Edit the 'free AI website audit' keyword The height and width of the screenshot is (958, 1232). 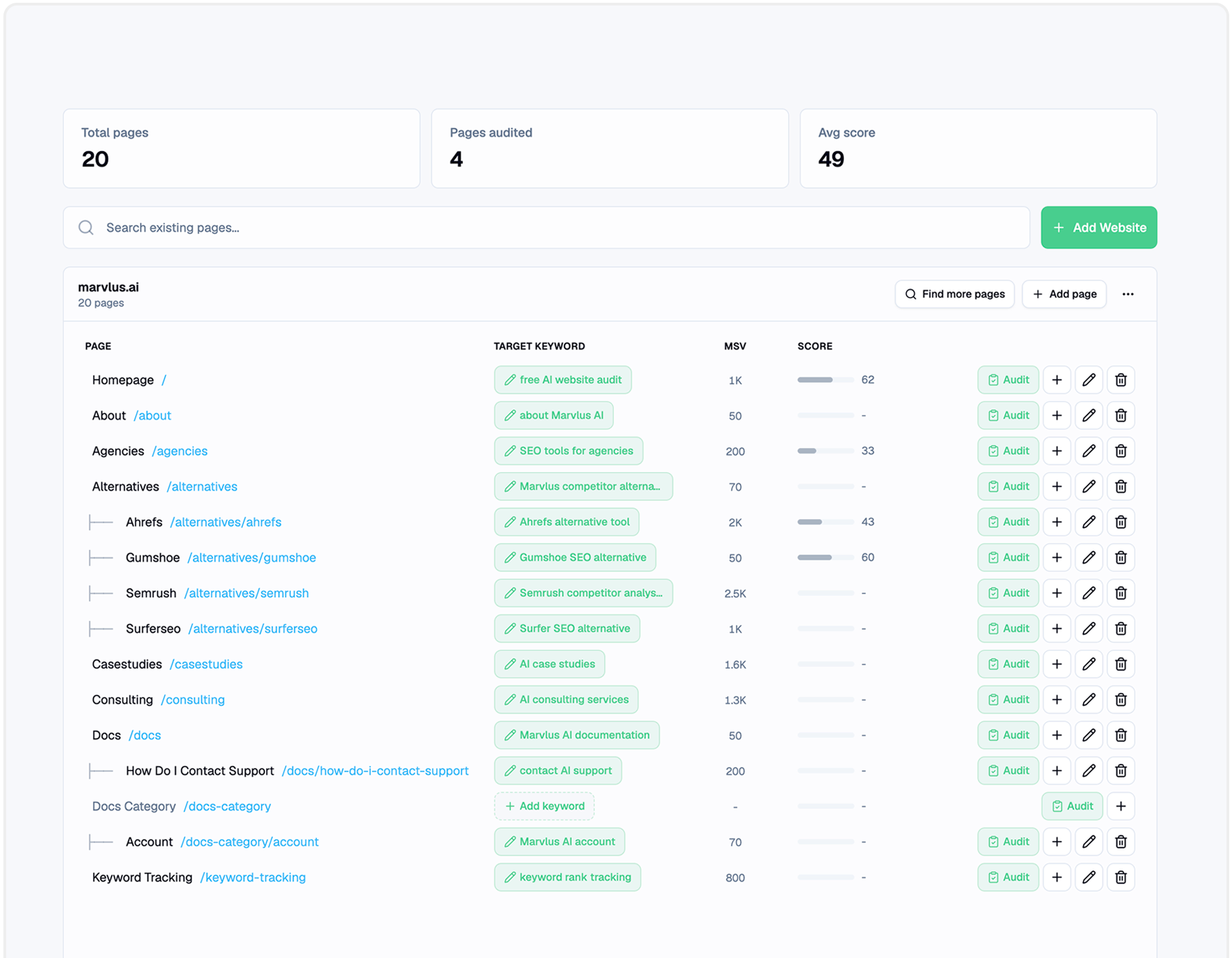563,380
